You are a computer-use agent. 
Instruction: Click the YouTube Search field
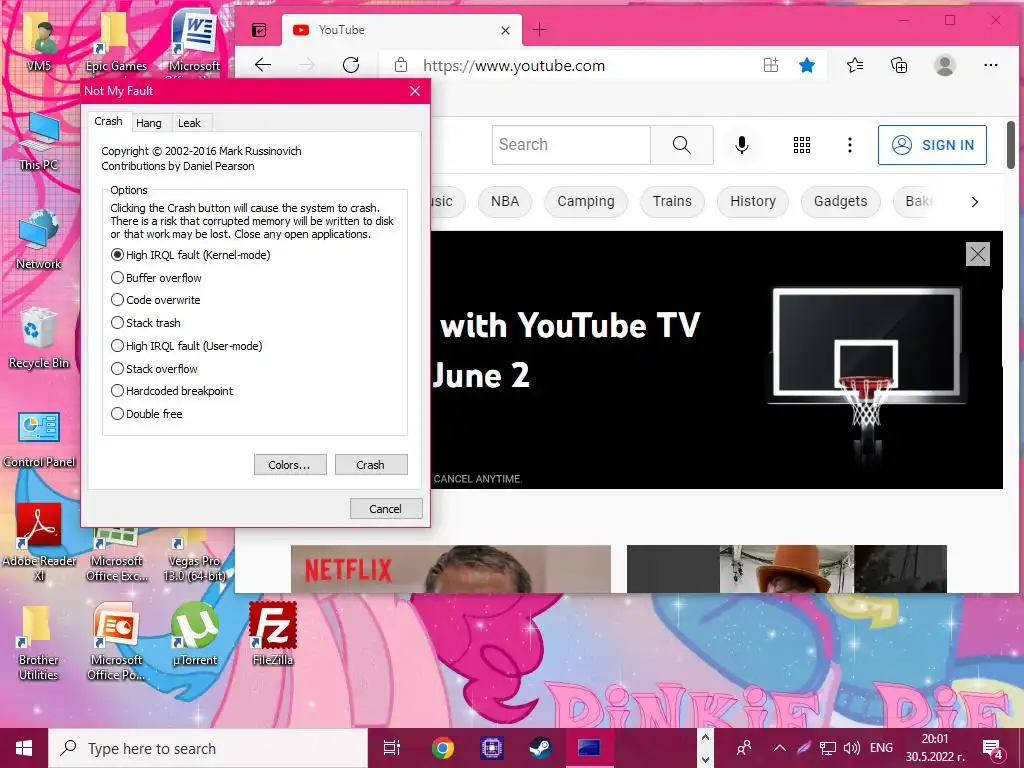(x=571, y=144)
